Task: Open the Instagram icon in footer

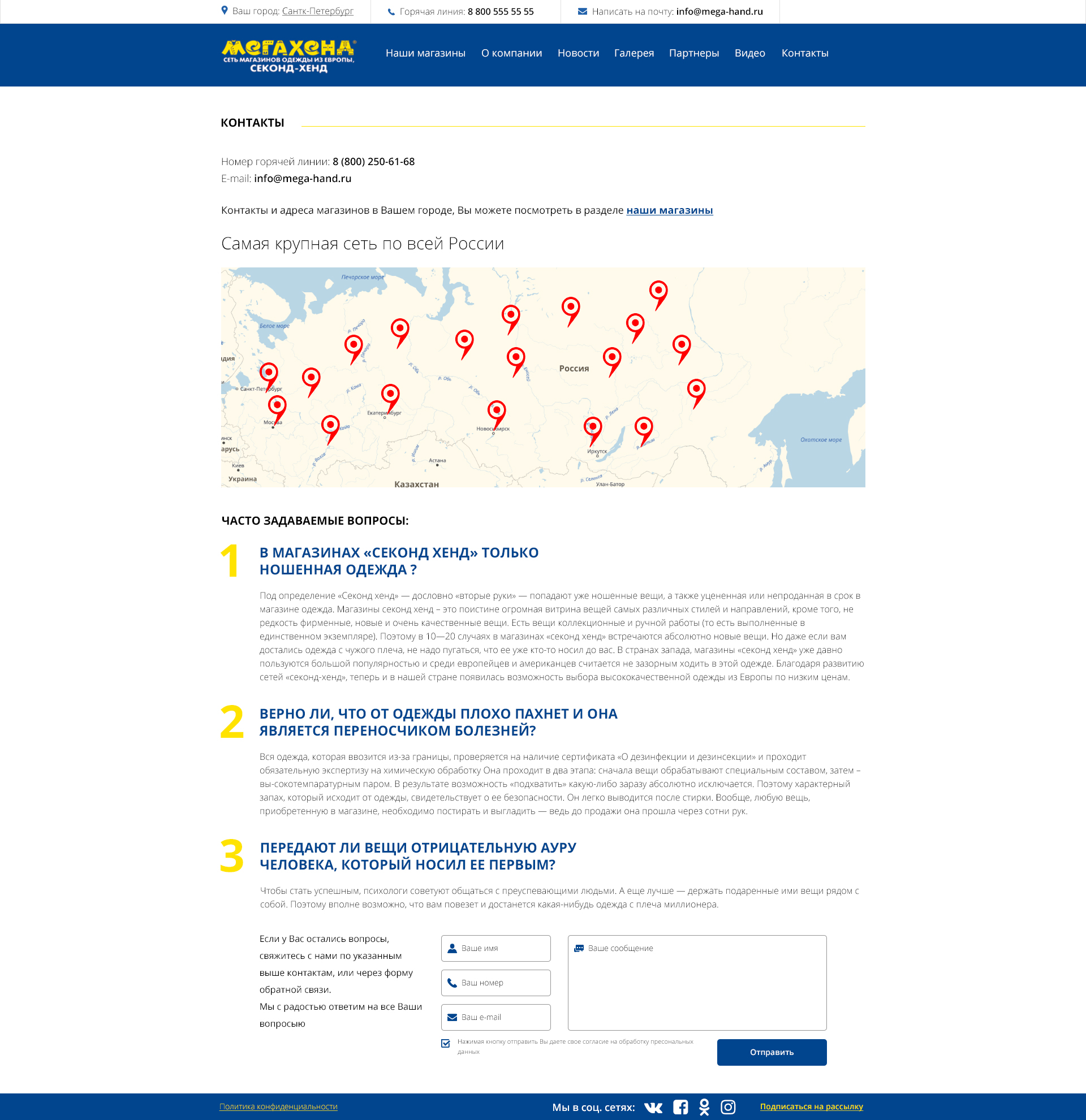Action: point(727,1108)
